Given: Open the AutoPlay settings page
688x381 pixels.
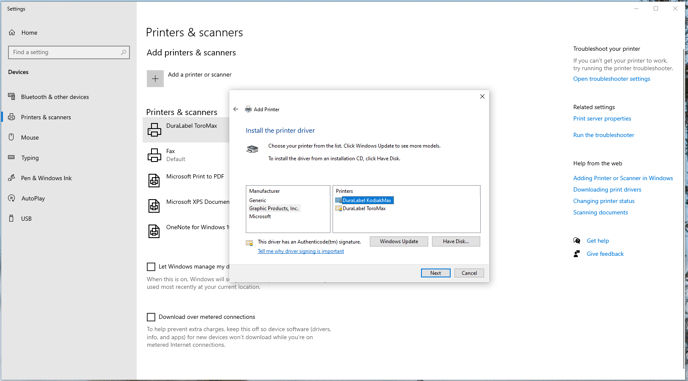Looking at the screenshot, I should 33,198.
